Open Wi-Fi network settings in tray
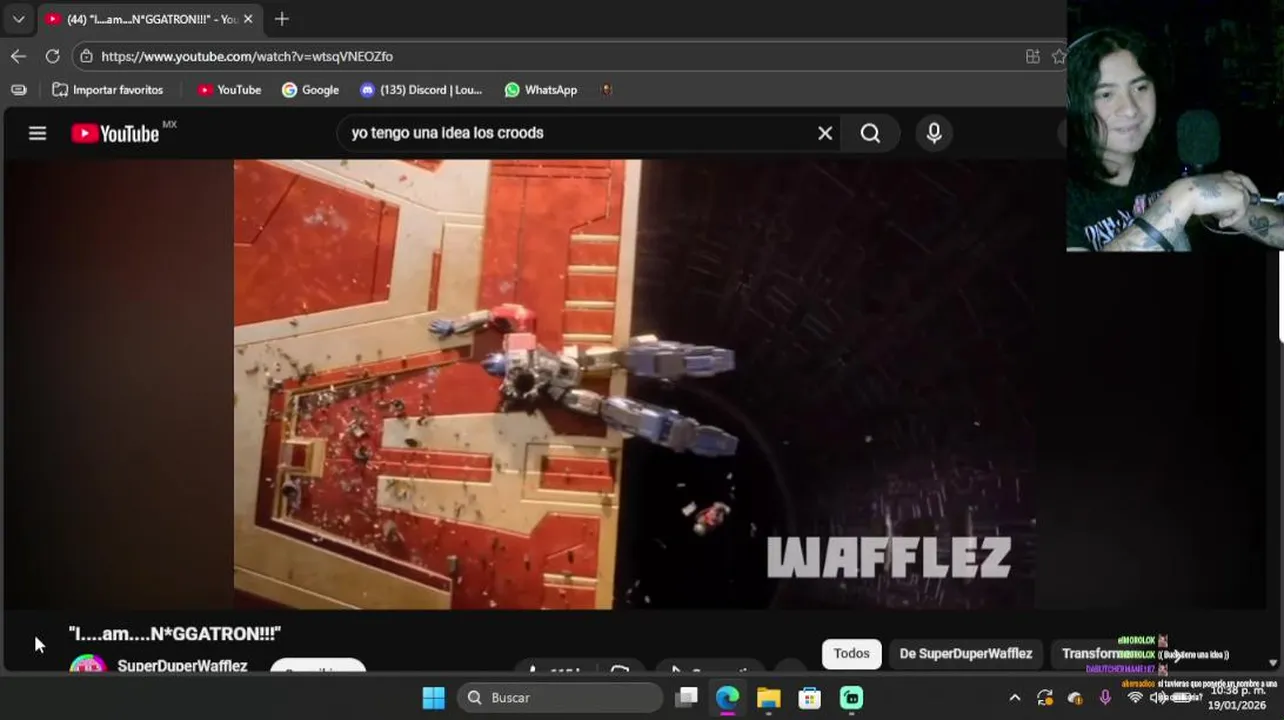Viewport: 1284px width, 720px height. click(1135, 698)
